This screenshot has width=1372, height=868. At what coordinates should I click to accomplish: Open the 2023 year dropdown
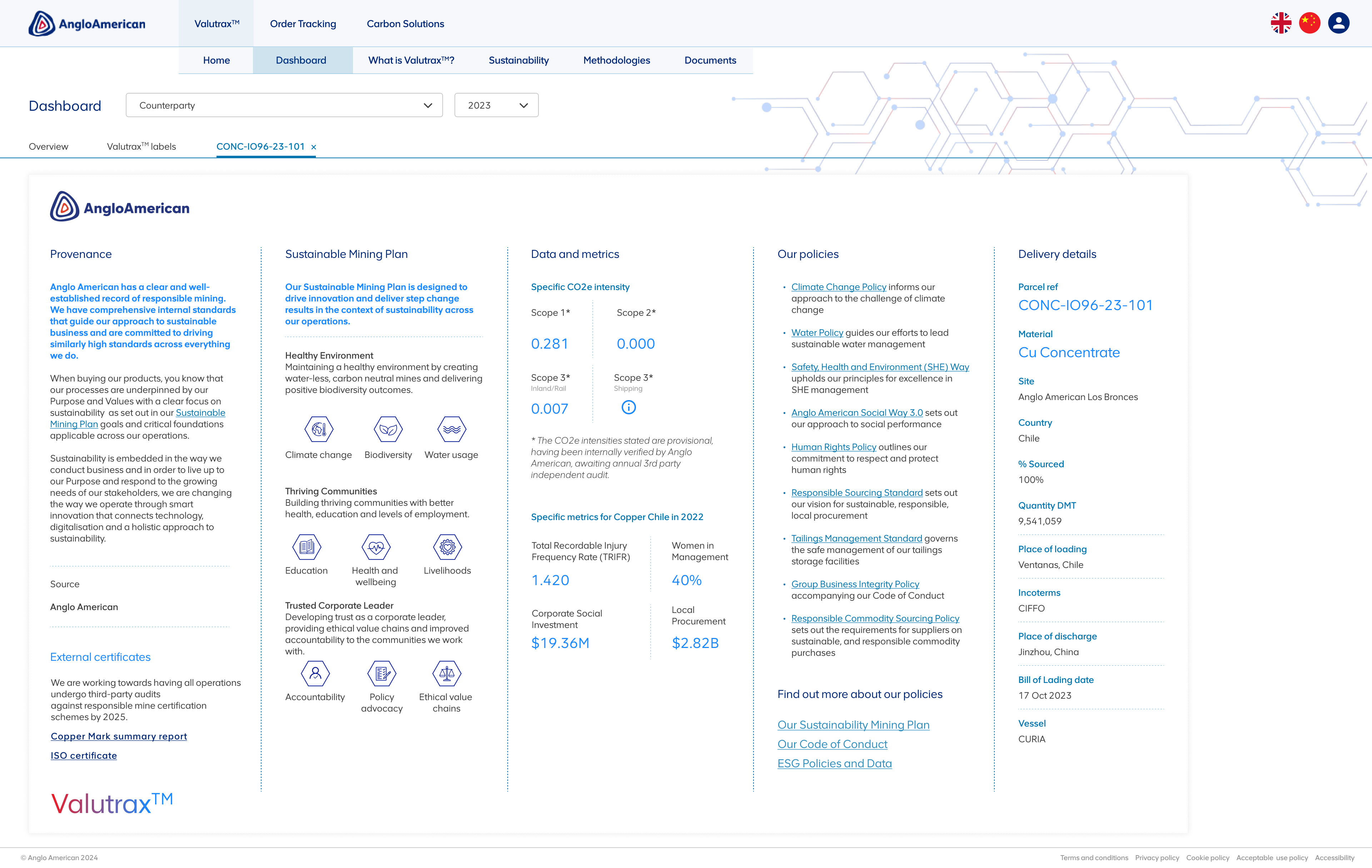[496, 105]
